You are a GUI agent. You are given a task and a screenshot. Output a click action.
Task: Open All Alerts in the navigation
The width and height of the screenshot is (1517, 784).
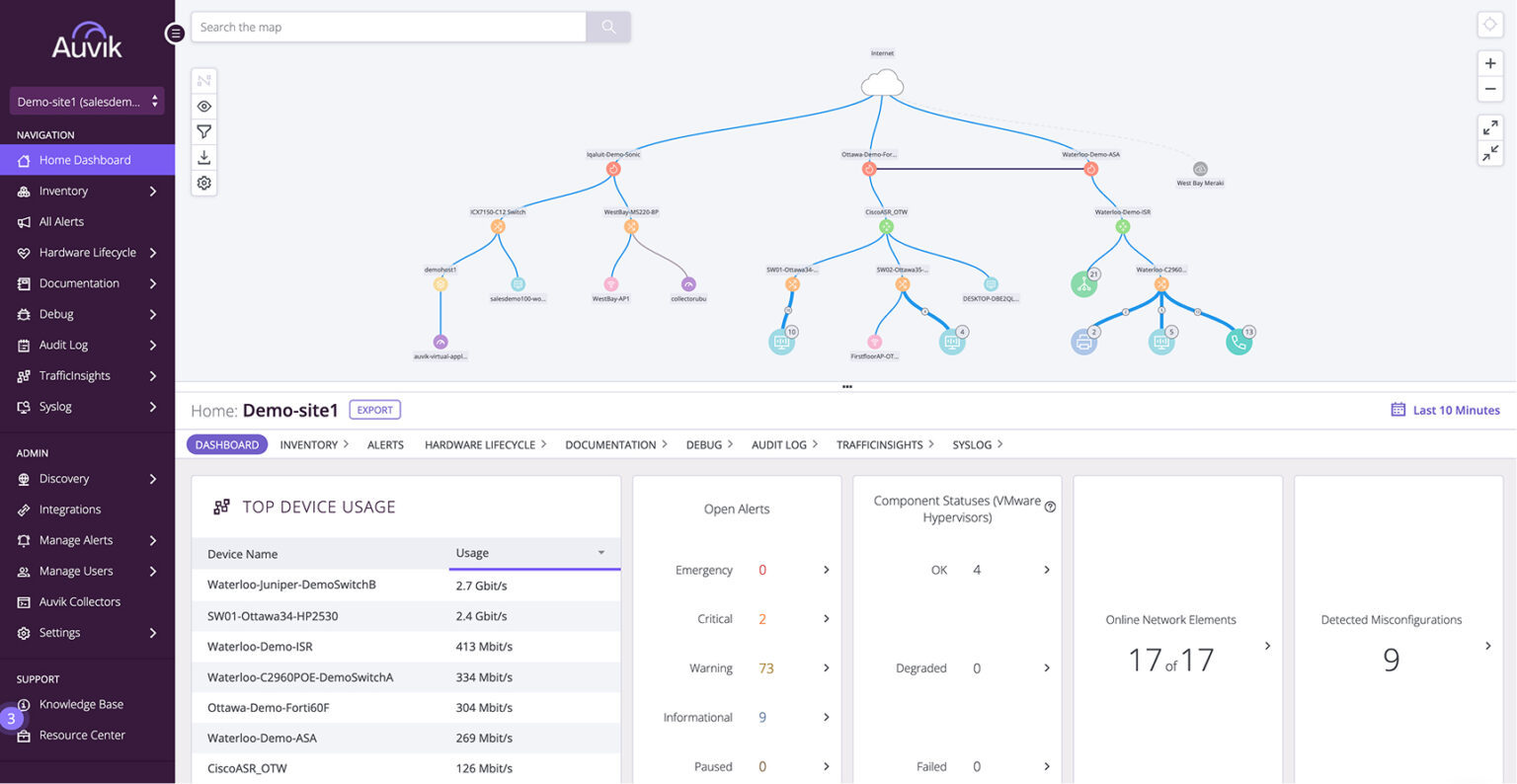pyautogui.click(x=61, y=222)
